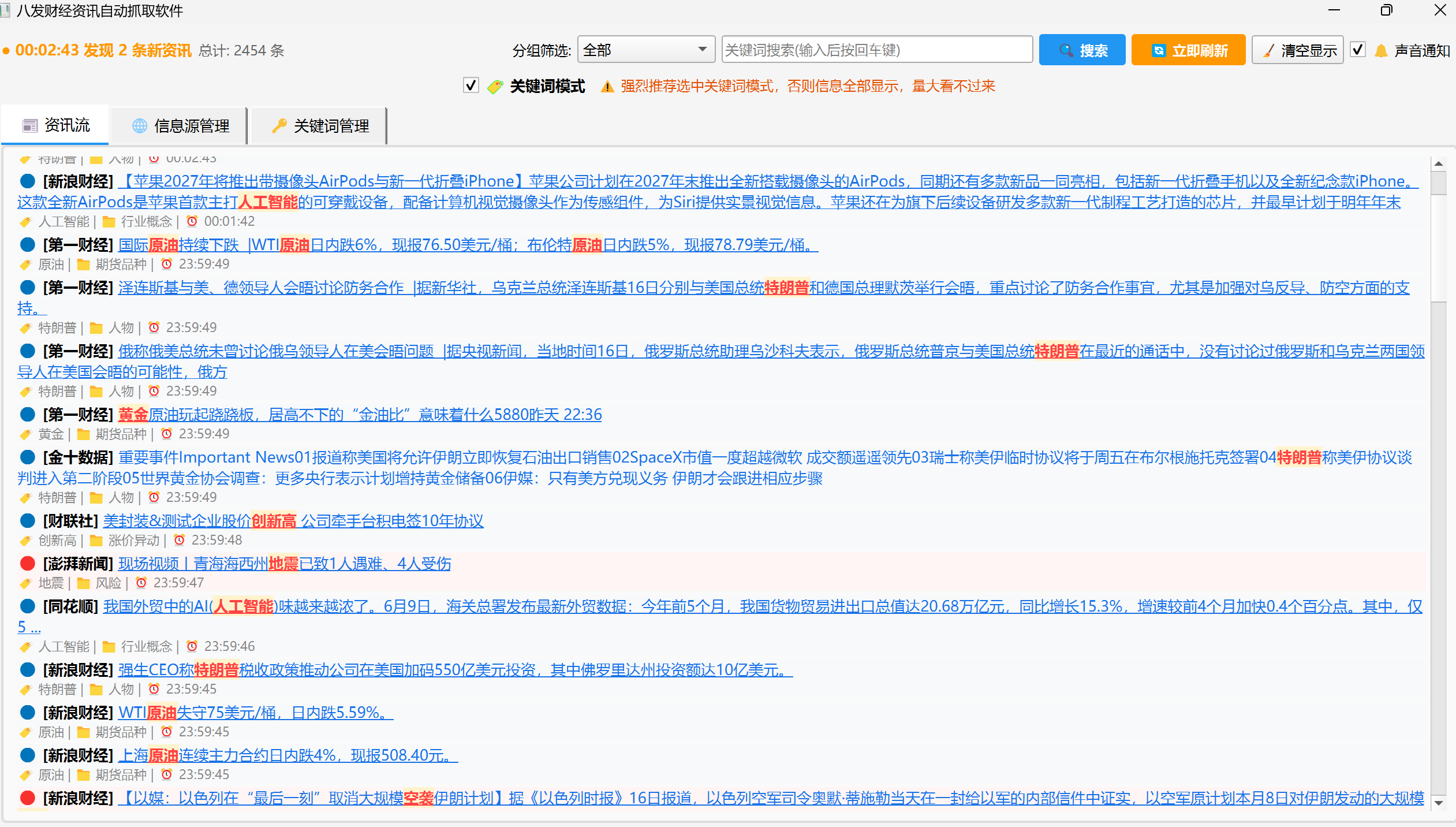The height and width of the screenshot is (827, 1456).
Task: Click the tag icon before 地震 keyword
Action: (25, 583)
